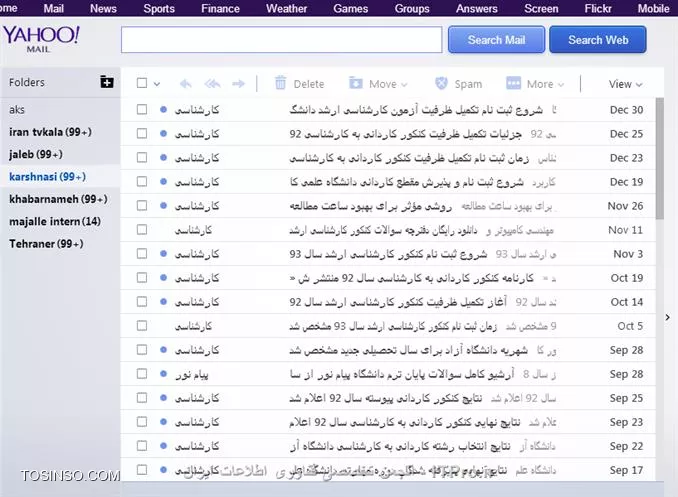Open the email dated Nov 11
678x497 pixels.
[388, 230]
